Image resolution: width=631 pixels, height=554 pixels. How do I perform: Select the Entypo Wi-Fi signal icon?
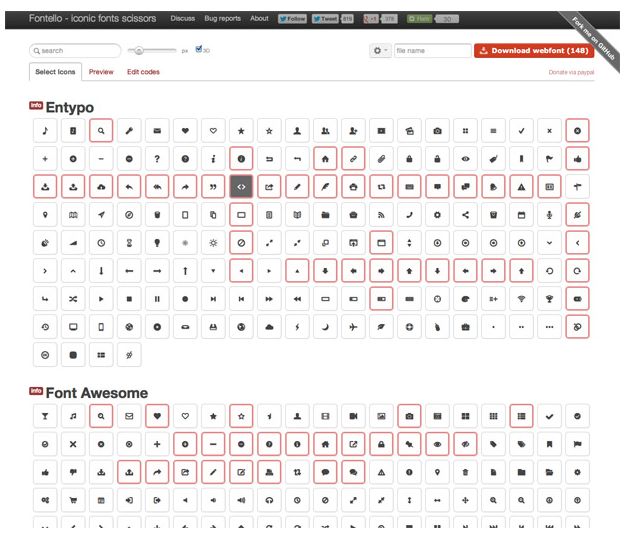pos(522,299)
